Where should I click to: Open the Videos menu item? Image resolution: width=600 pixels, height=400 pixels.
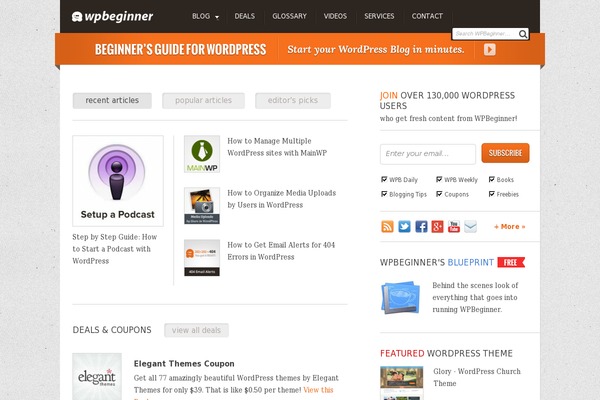335,16
